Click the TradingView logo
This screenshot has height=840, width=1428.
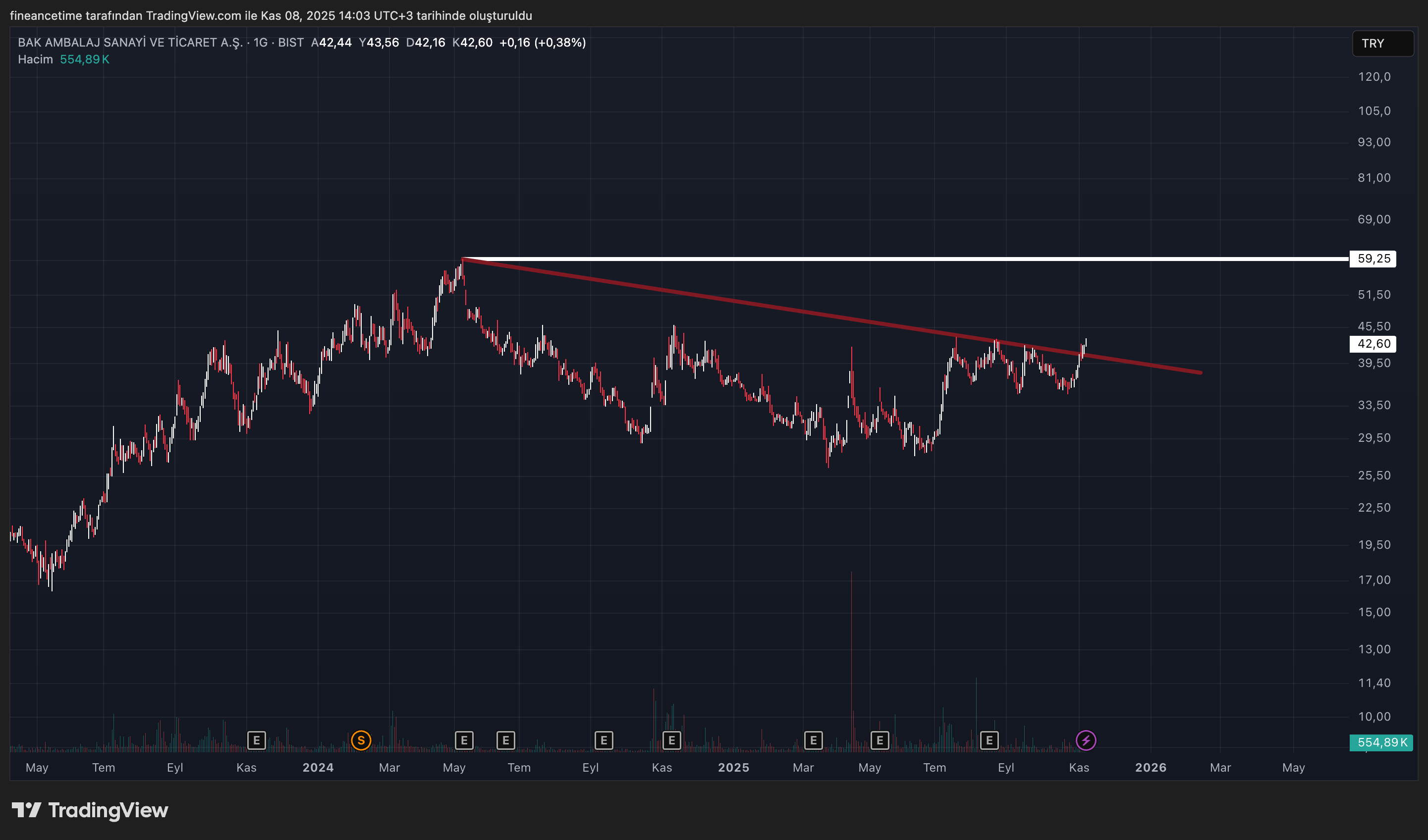91,810
